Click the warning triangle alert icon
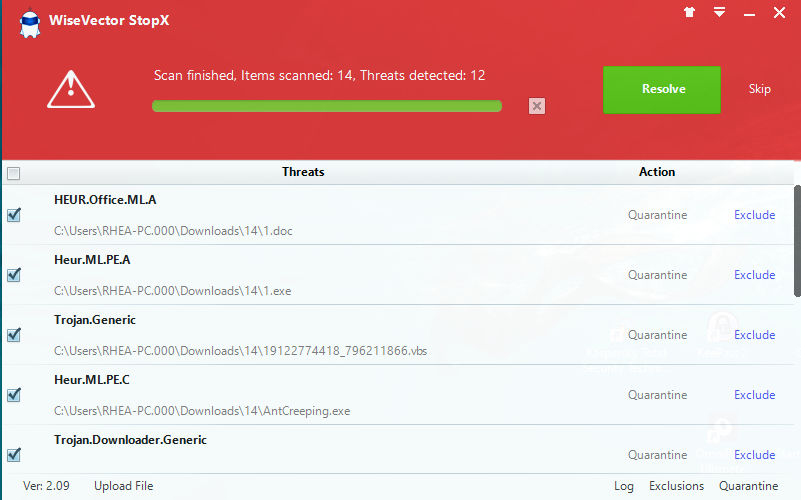Screen dimensions: 801x500 click(71, 89)
